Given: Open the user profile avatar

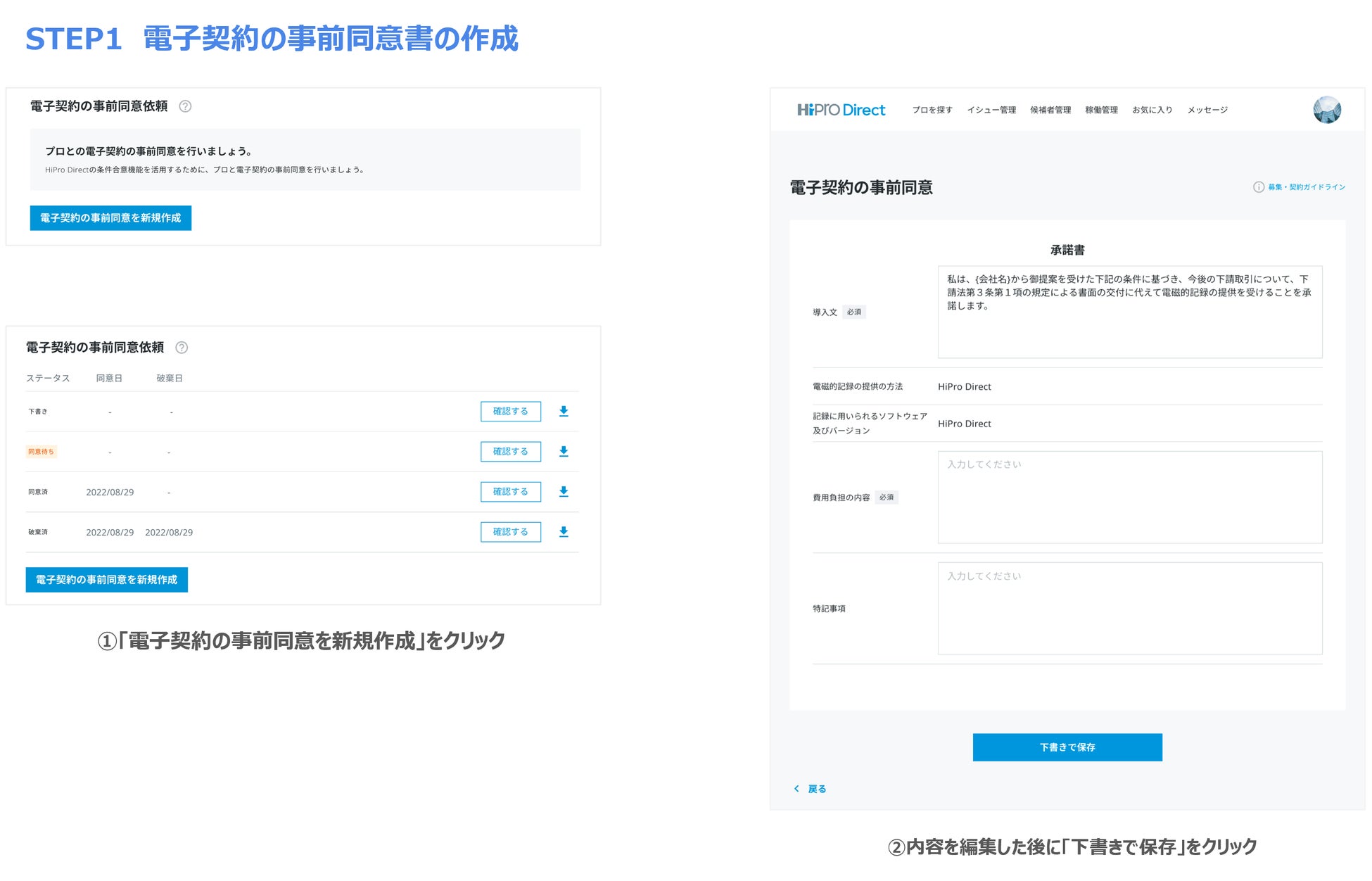Looking at the screenshot, I should pyautogui.click(x=1326, y=110).
